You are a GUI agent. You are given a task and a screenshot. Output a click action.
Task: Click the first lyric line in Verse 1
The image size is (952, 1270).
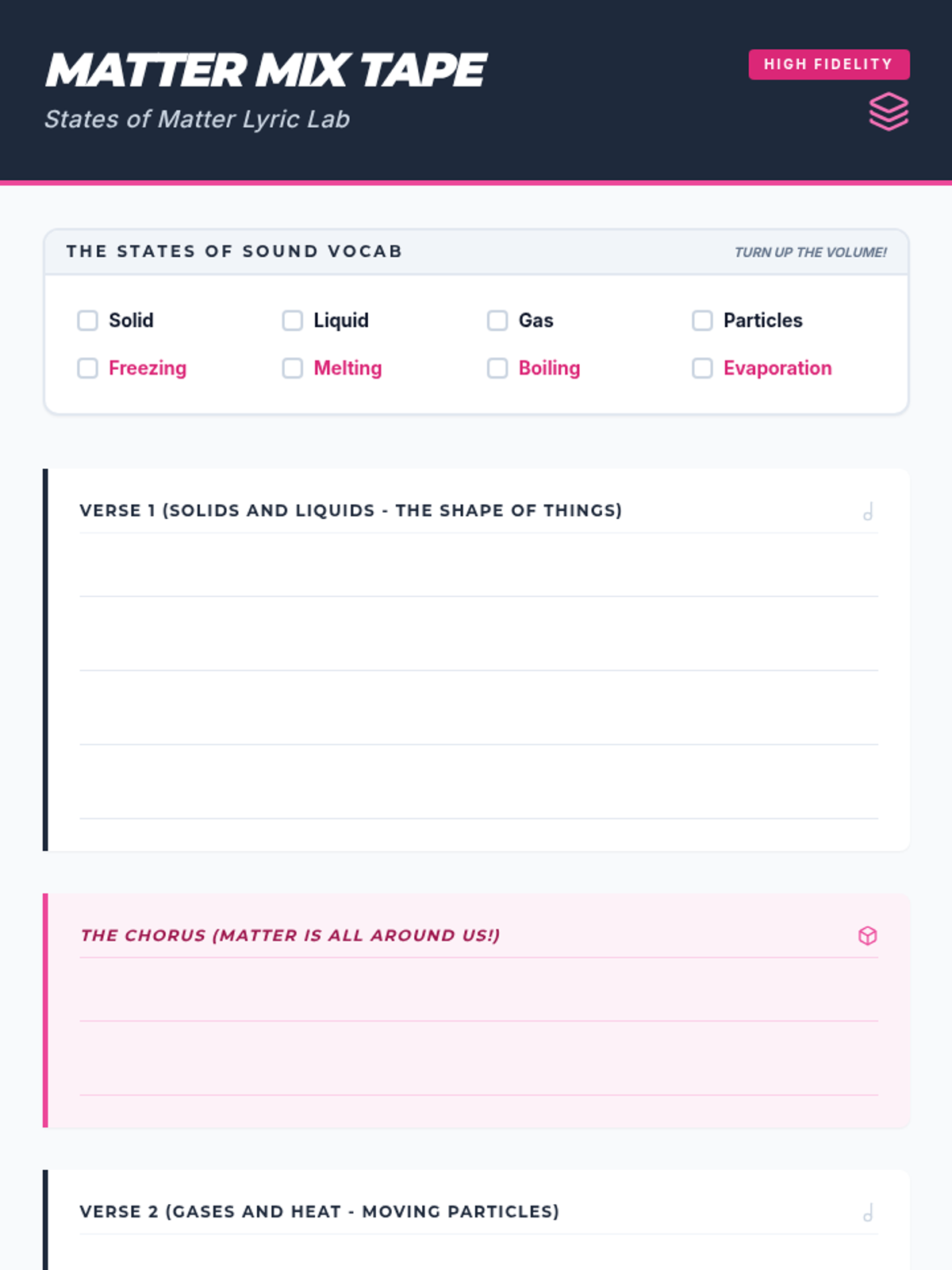point(478,565)
